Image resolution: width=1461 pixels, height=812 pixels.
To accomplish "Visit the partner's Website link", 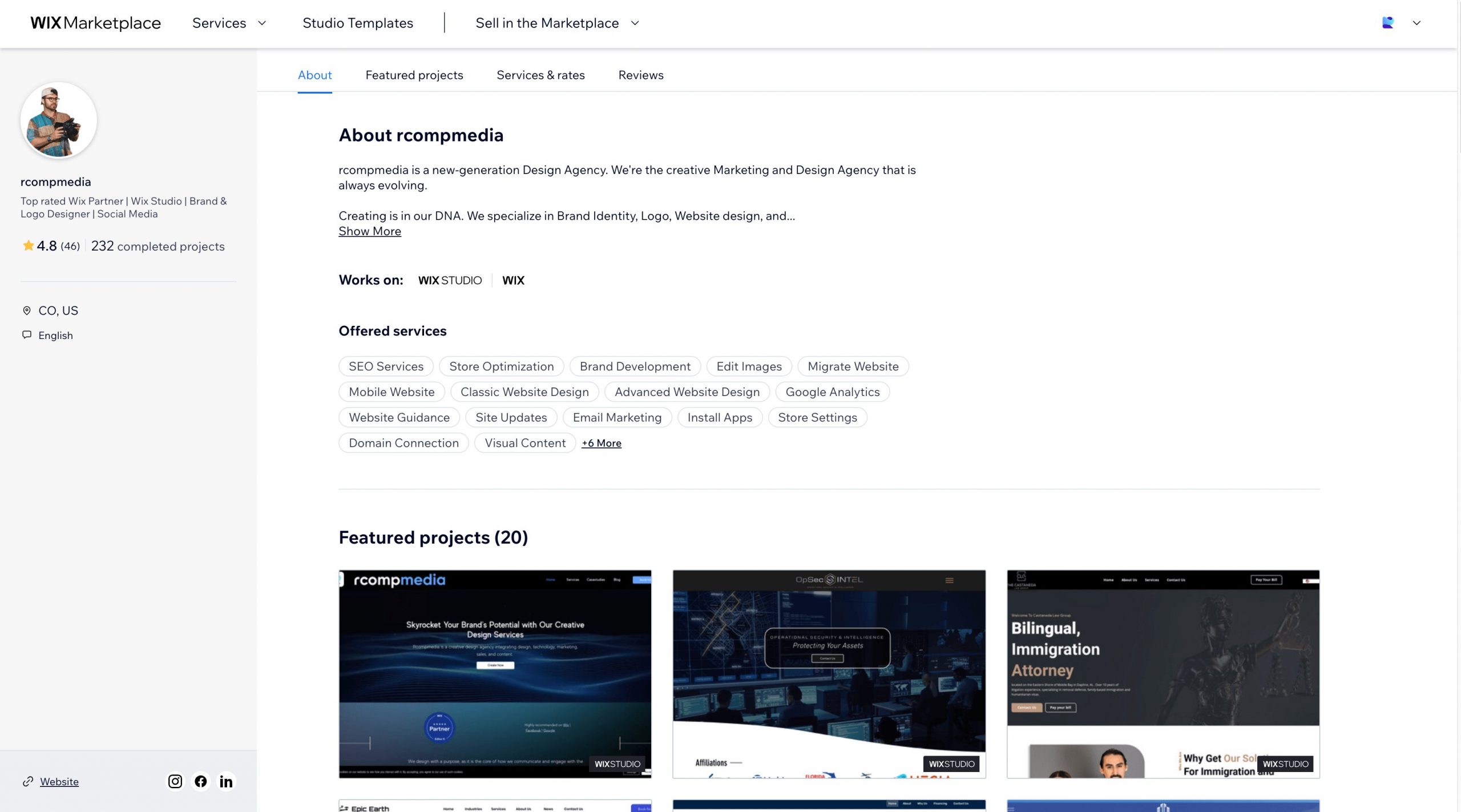I will click(x=59, y=782).
